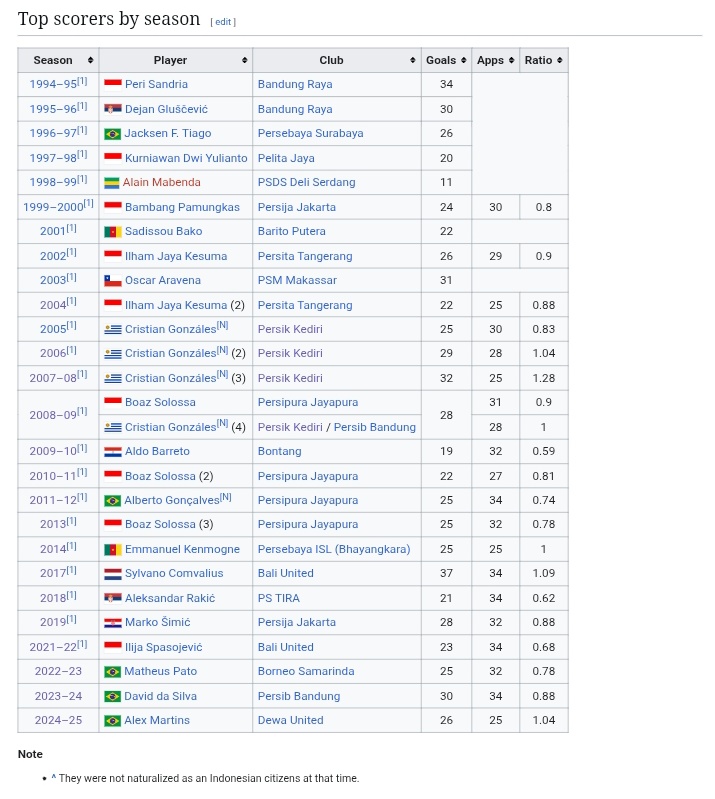Click reference [1] next to 2017 season
The image size is (715, 799).
(71, 570)
